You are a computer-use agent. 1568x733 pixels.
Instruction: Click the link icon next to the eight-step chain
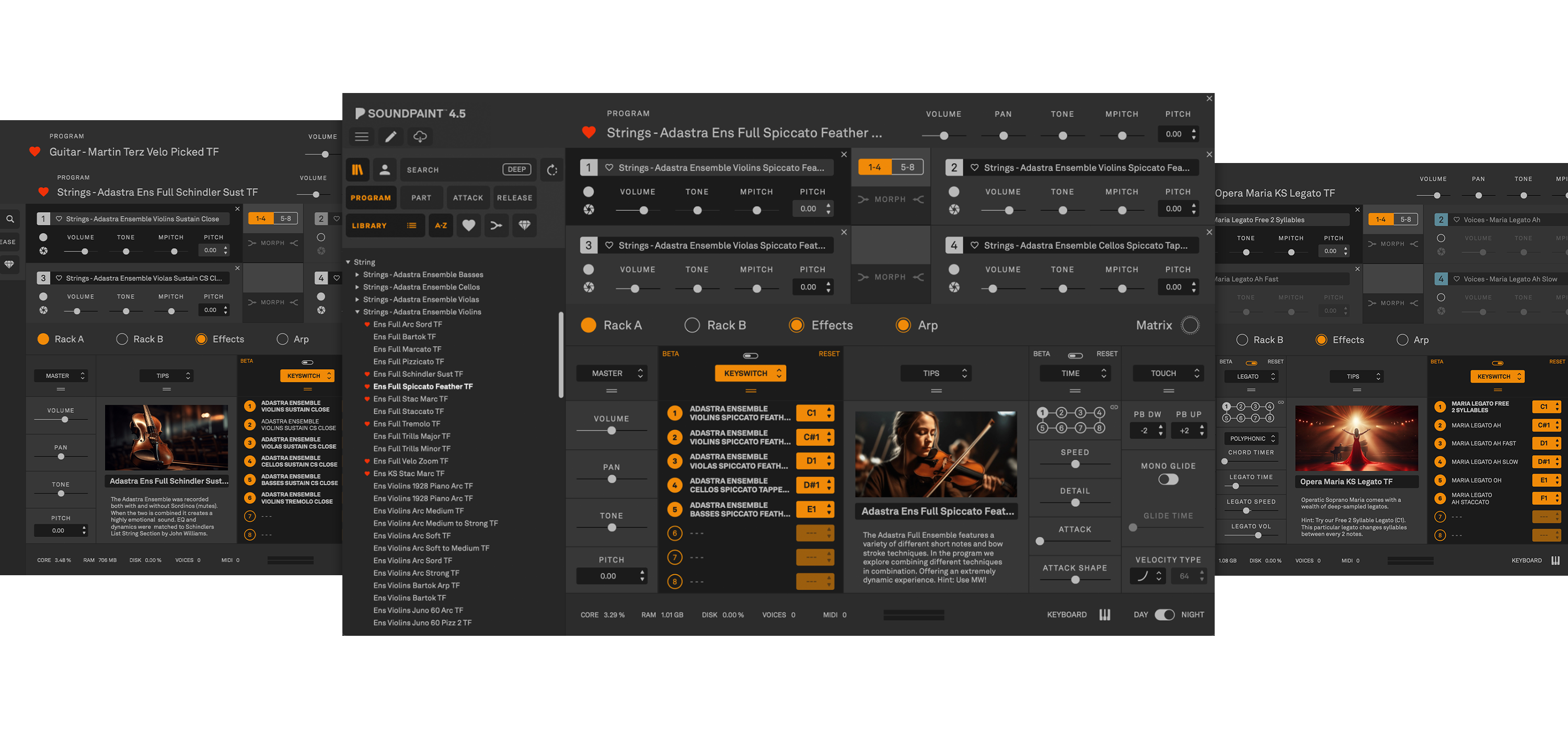pos(1114,407)
